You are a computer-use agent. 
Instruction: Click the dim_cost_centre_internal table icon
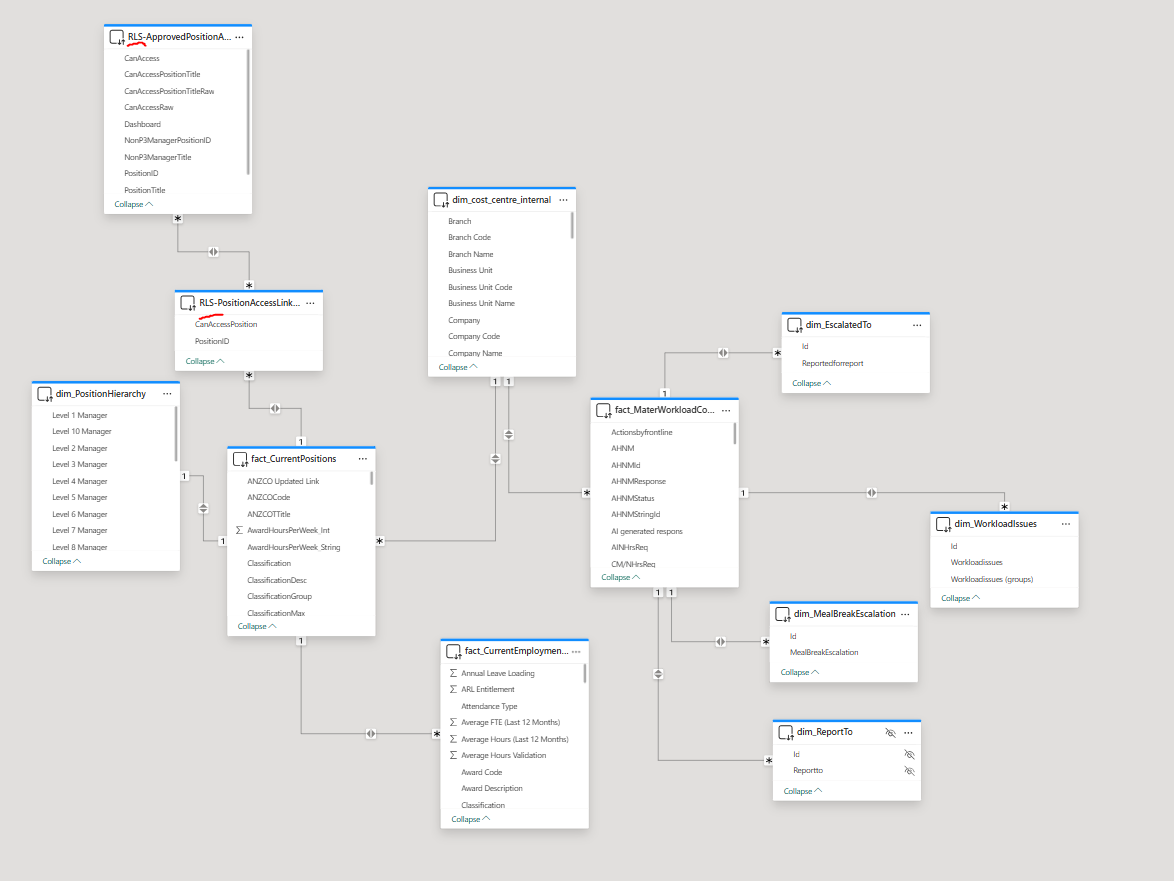pyautogui.click(x=441, y=201)
